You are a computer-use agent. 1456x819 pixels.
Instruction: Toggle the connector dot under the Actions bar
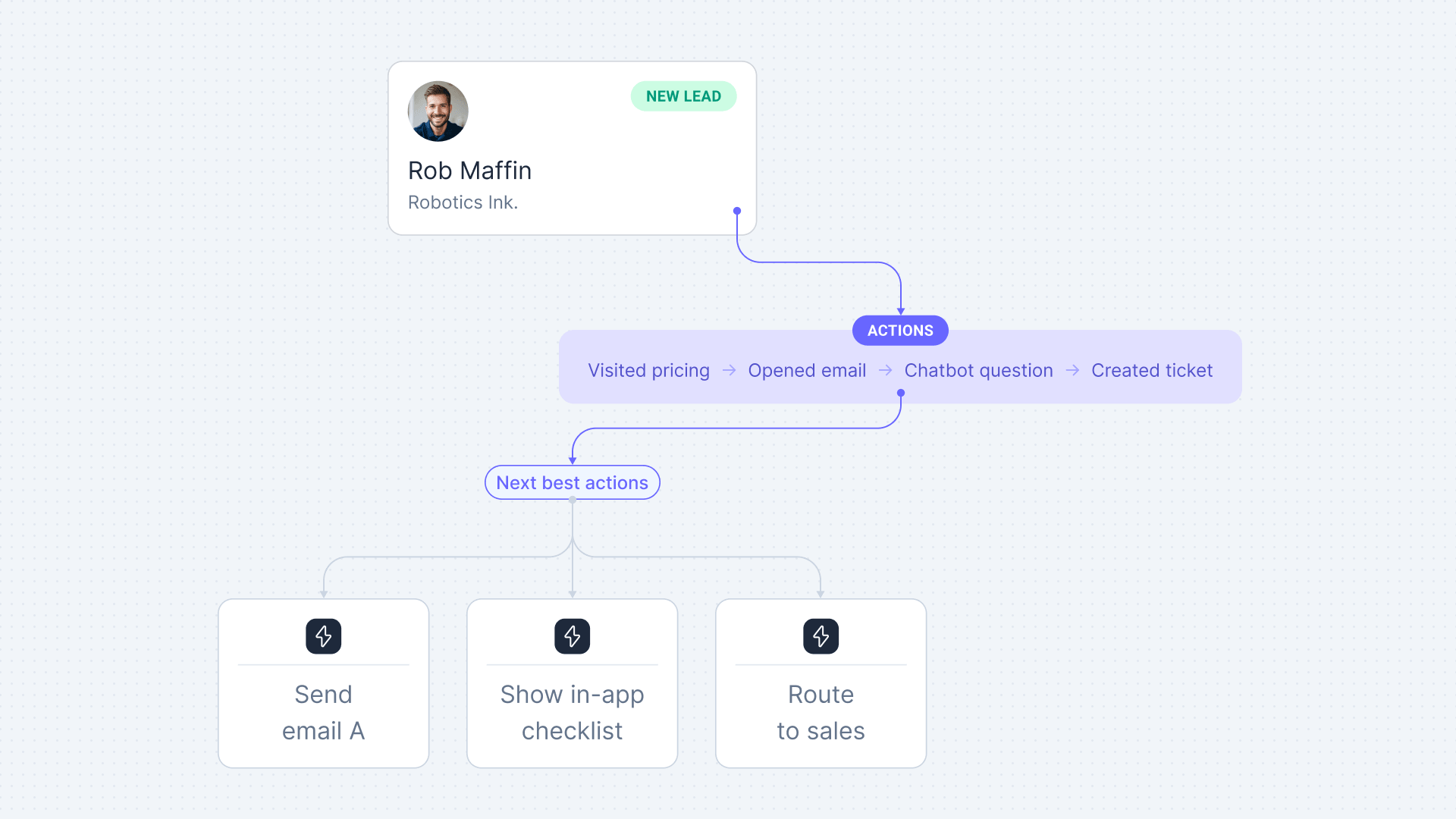click(x=901, y=392)
